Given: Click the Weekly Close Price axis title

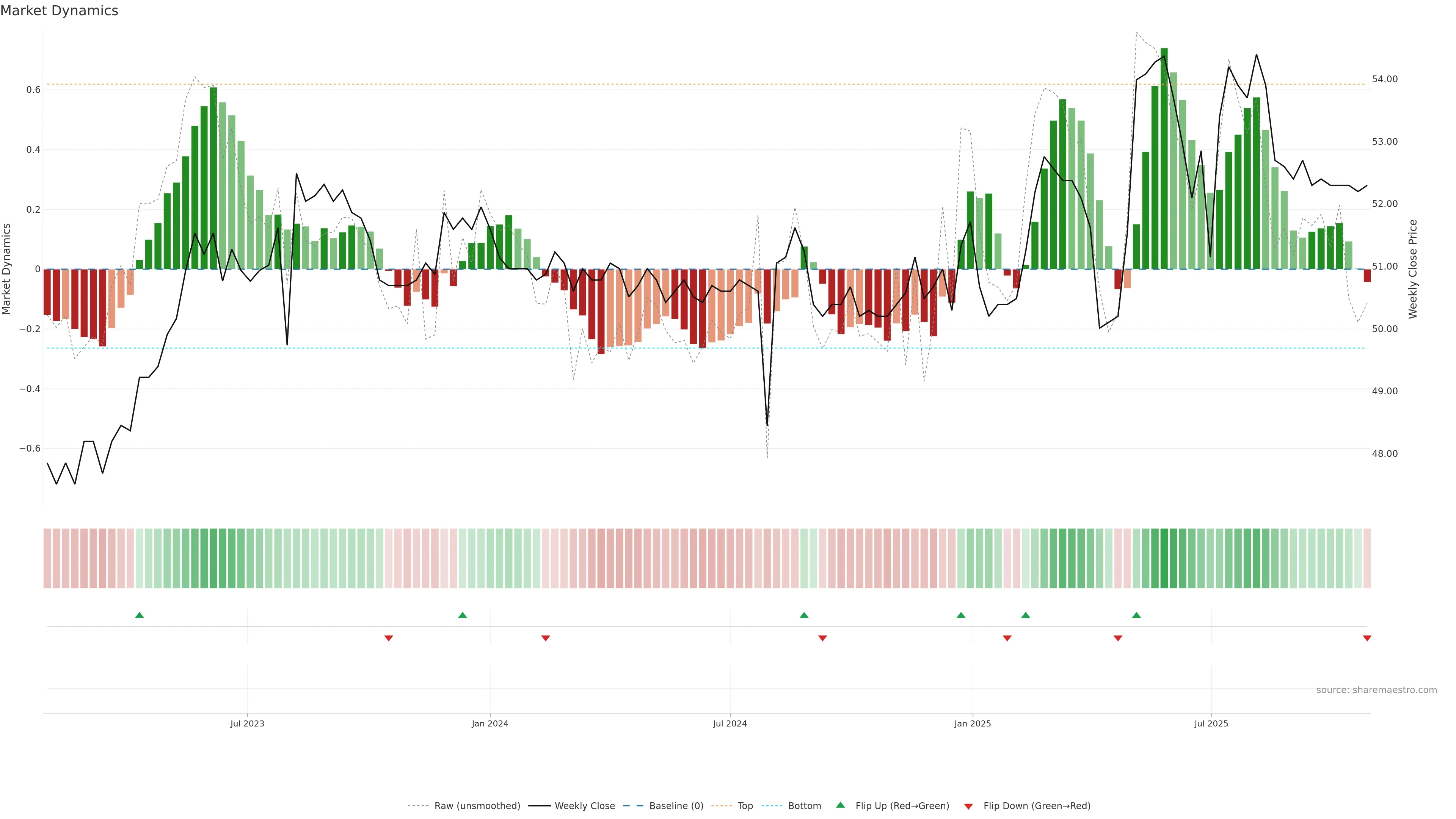Looking at the screenshot, I should pyautogui.click(x=1412, y=269).
